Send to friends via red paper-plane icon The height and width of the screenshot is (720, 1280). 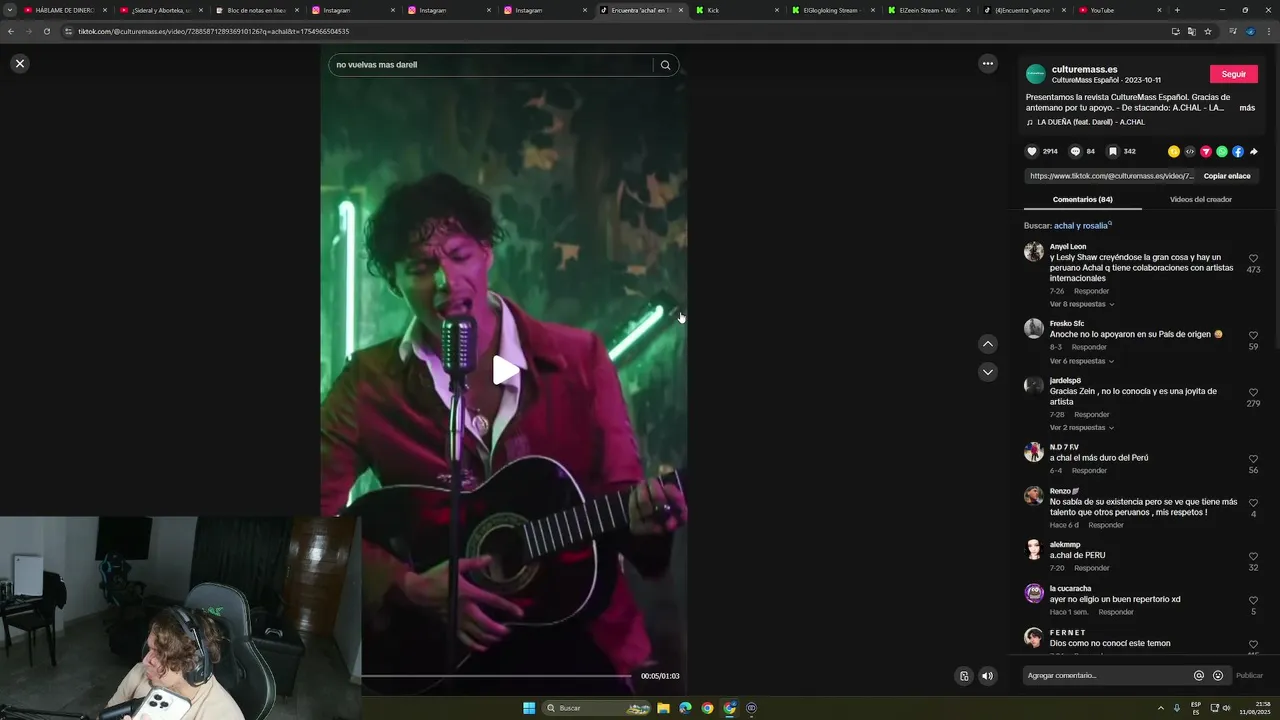point(1205,152)
